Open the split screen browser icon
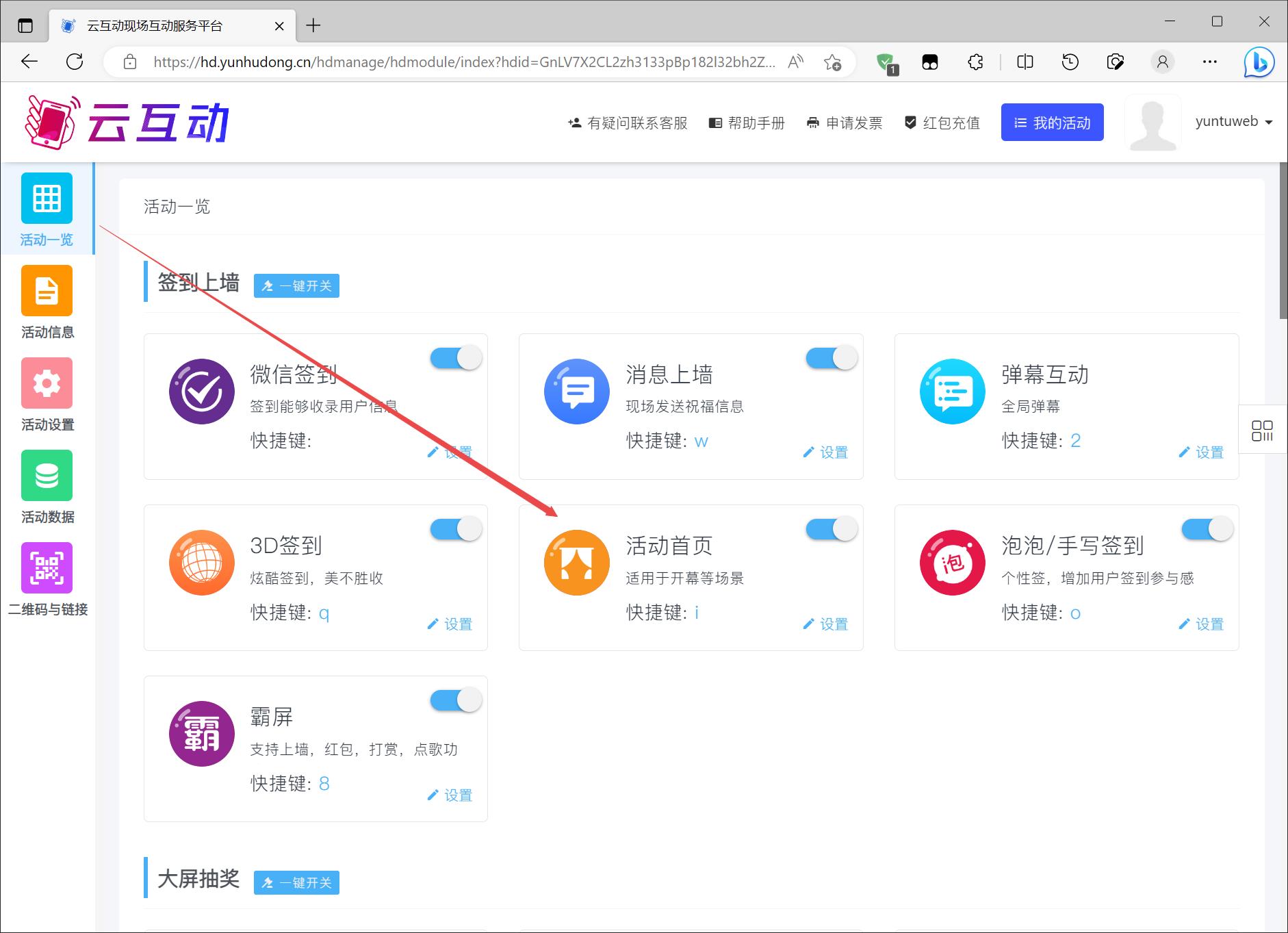 (1025, 62)
